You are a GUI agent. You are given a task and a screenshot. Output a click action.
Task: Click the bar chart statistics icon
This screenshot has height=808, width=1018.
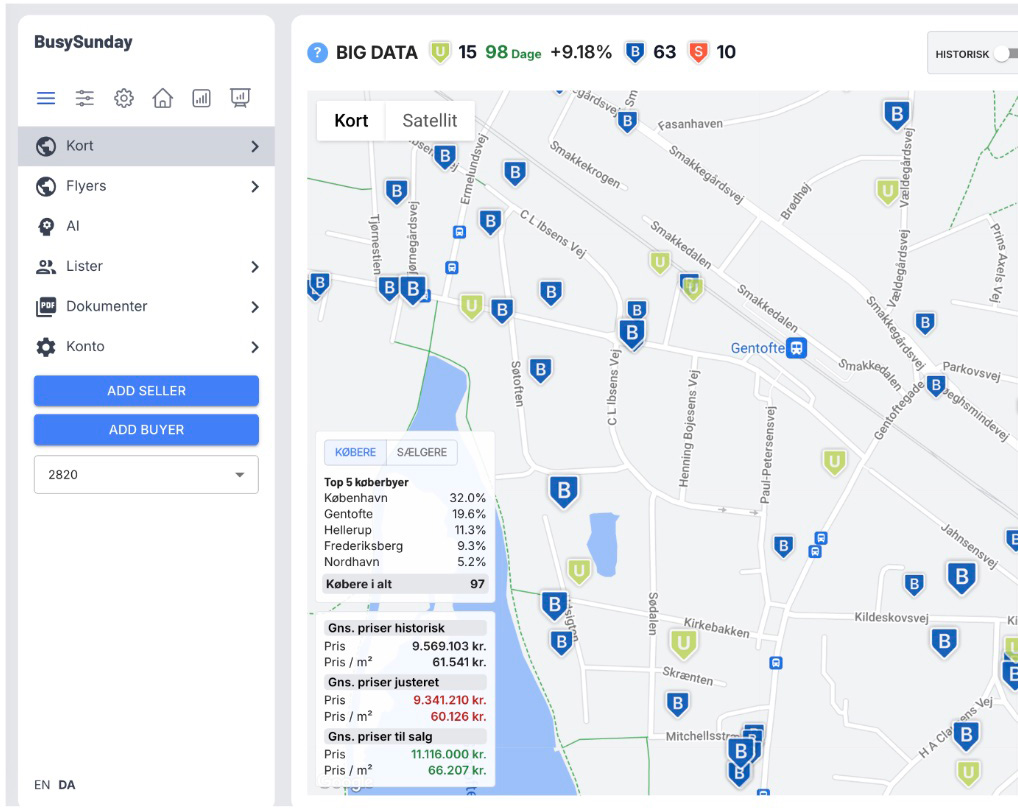pos(201,98)
